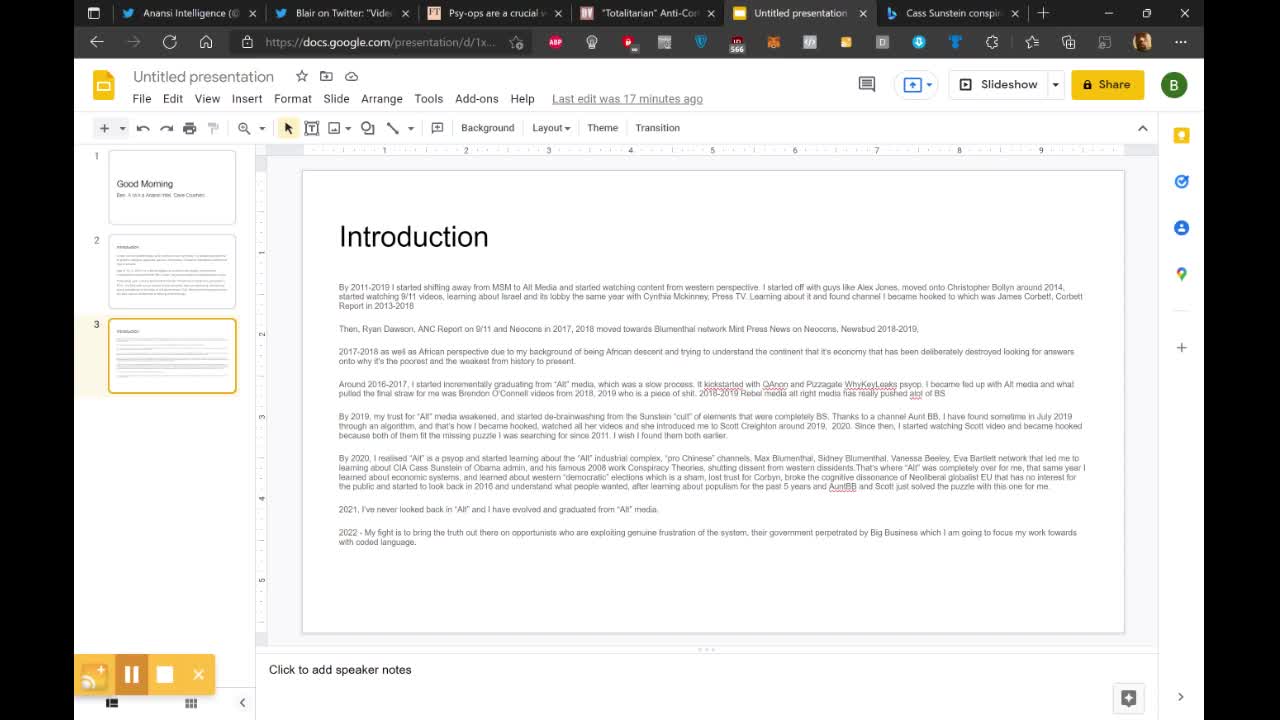The width and height of the screenshot is (1280, 720).
Task: Open the Add-ons menu
Action: pos(477,99)
